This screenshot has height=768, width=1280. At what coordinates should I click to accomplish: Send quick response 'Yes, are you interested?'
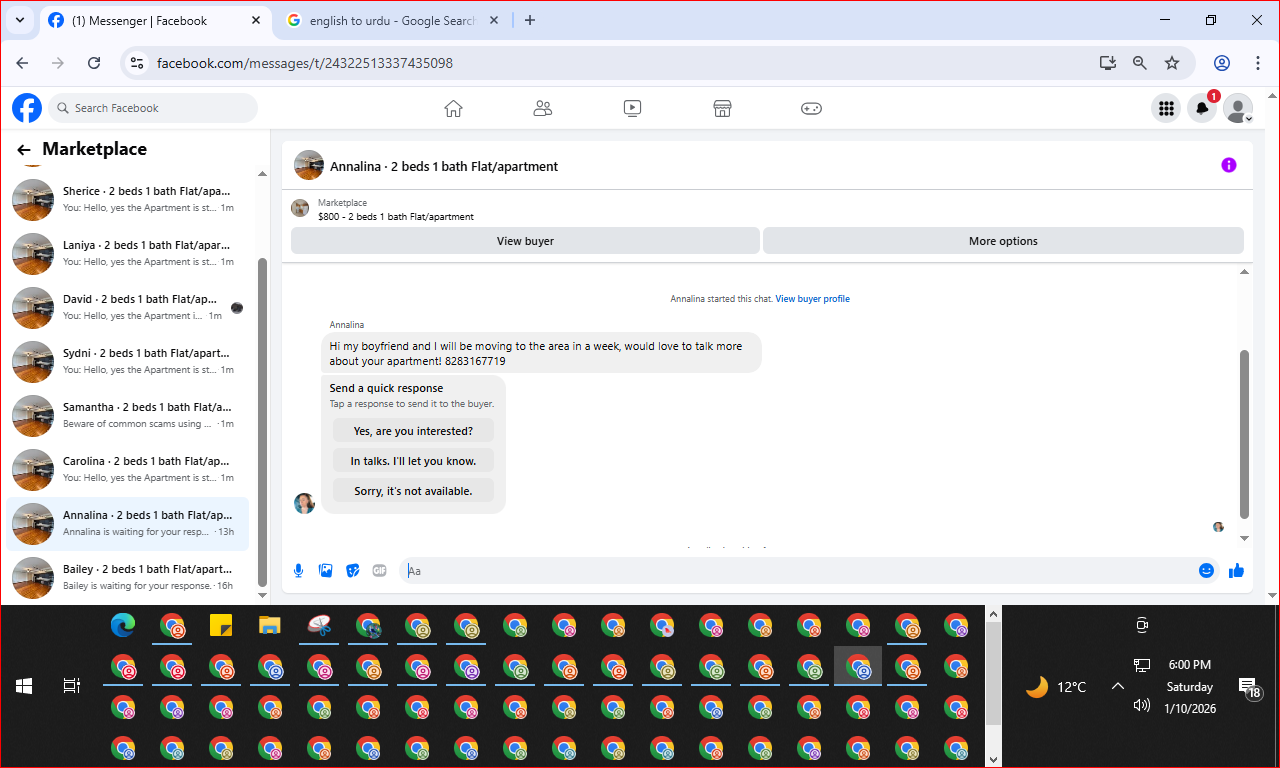(x=413, y=431)
